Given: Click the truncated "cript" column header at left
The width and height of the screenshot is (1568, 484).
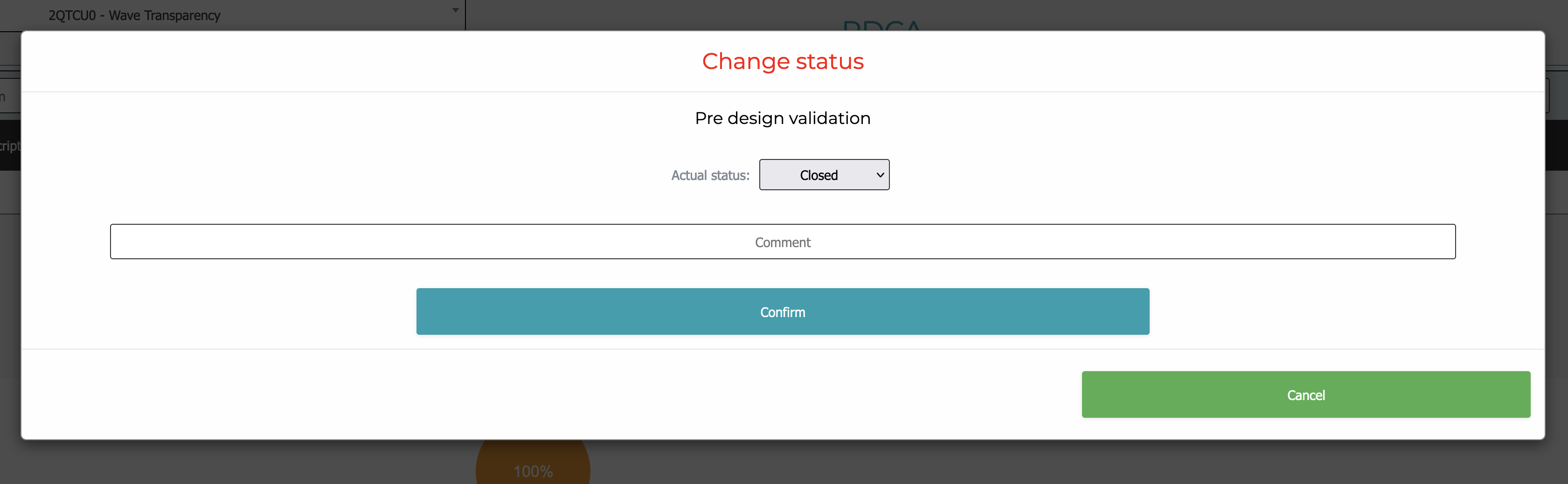Looking at the screenshot, I should coord(10,146).
